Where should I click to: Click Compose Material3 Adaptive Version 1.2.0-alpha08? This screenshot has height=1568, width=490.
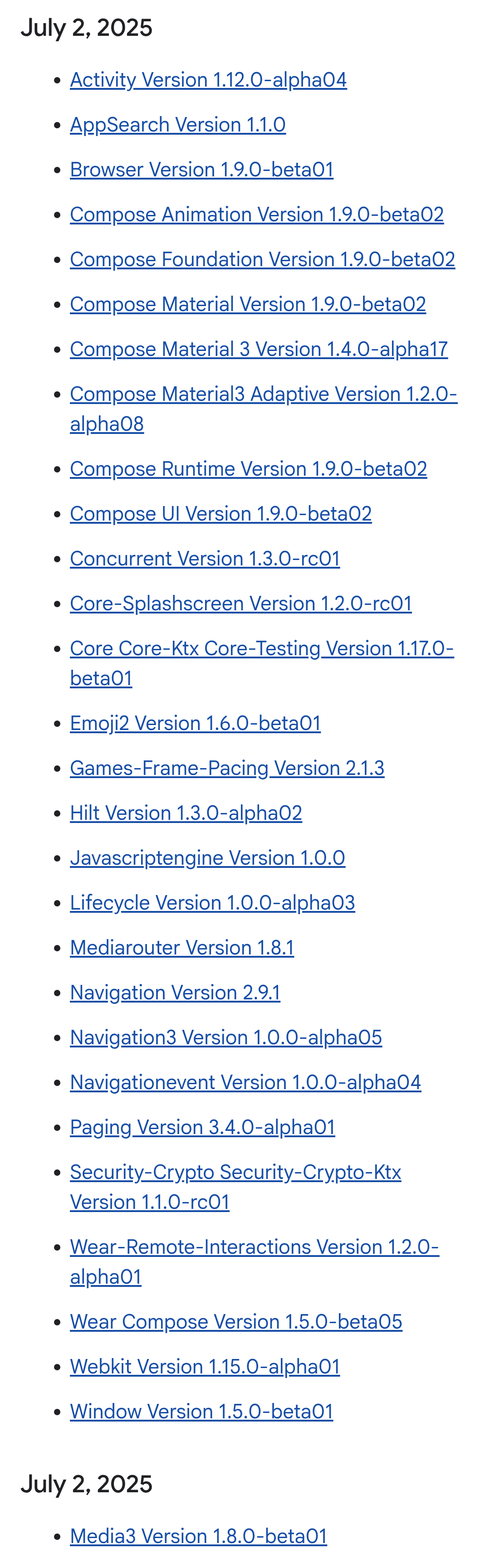pyautogui.click(x=264, y=409)
